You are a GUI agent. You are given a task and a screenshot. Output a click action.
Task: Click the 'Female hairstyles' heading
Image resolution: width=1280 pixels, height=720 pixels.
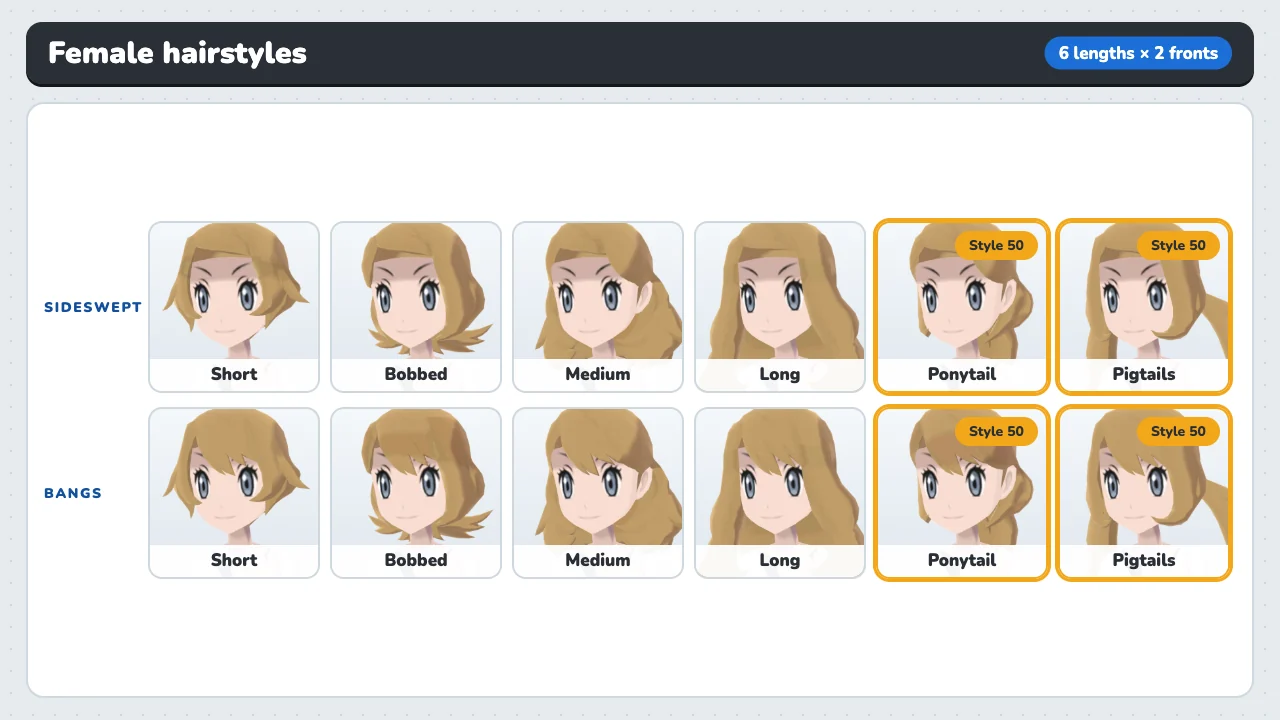[x=177, y=53]
